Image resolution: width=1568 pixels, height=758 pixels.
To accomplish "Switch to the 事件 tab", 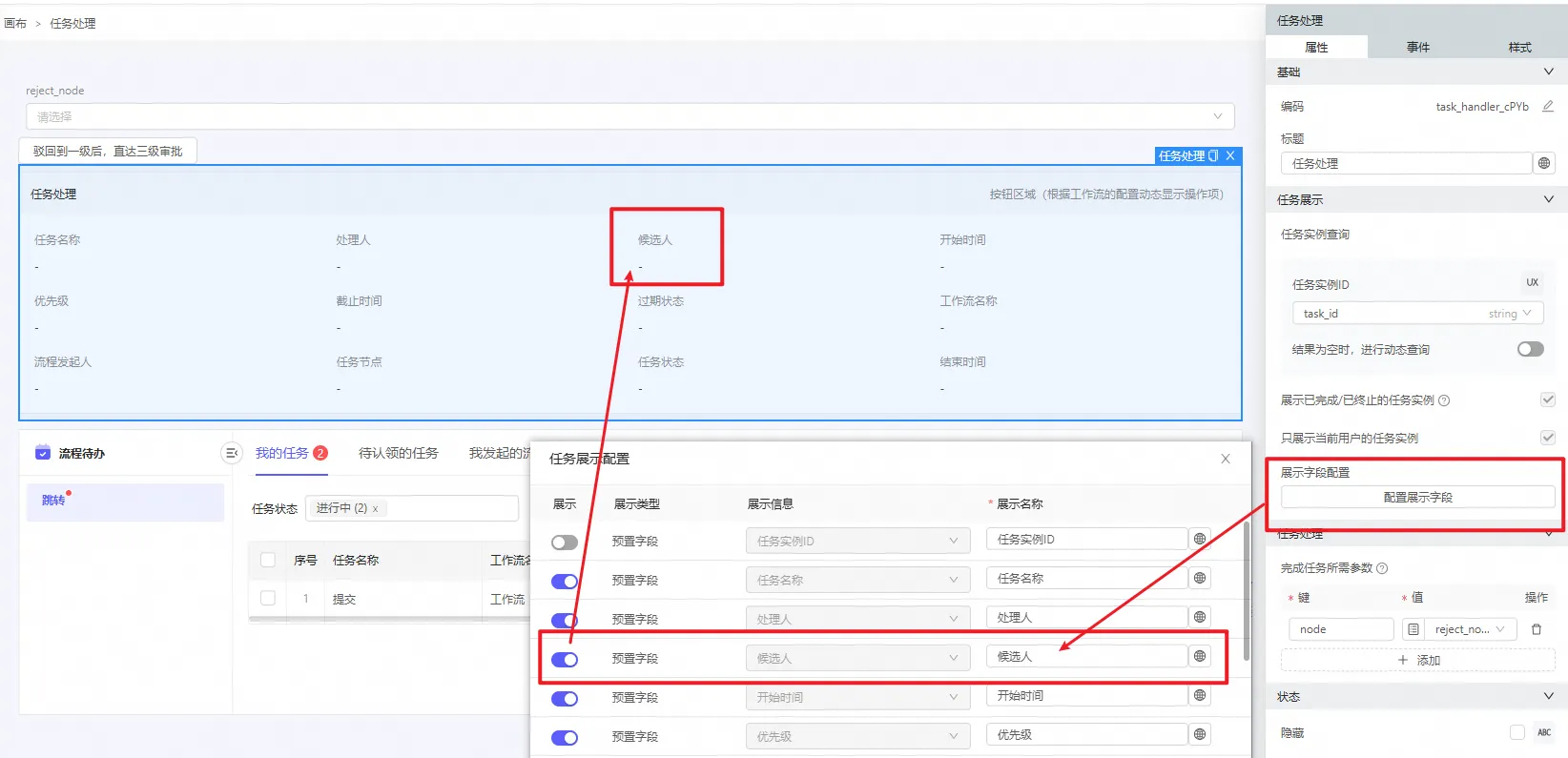I will 1417,47.
